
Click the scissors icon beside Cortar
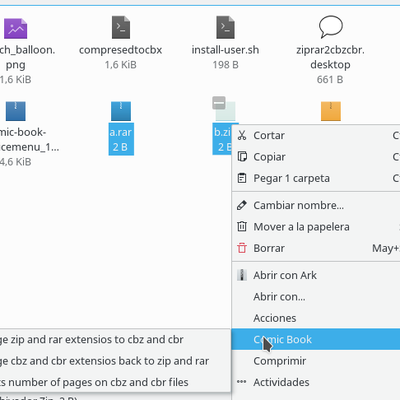pos(242,135)
